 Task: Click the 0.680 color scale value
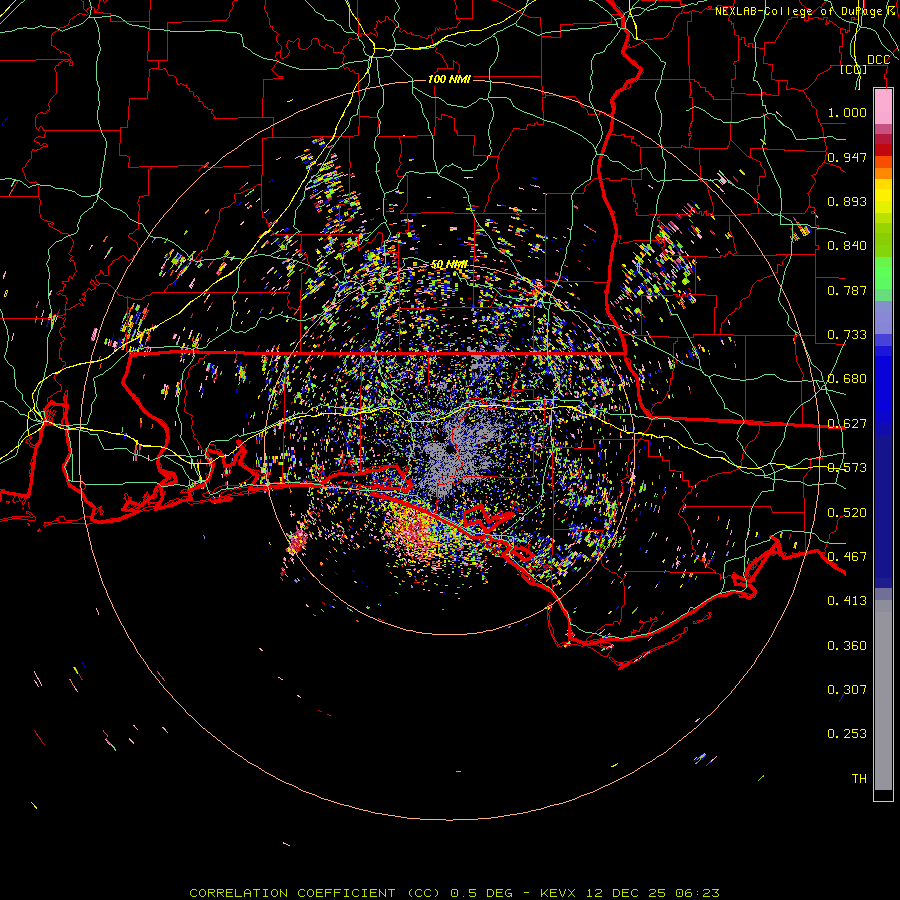click(x=847, y=379)
